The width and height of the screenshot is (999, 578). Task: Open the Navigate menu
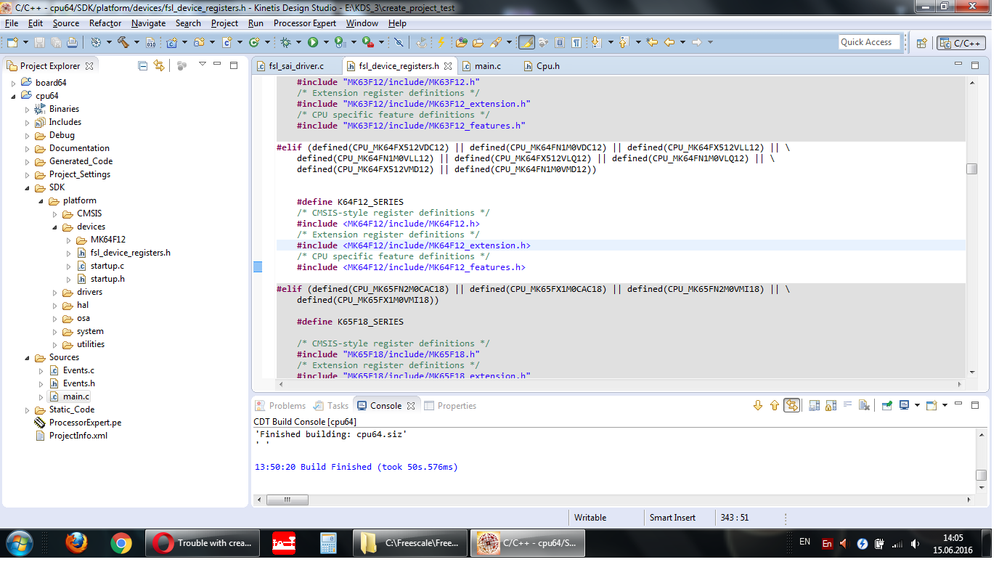click(x=148, y=23)
